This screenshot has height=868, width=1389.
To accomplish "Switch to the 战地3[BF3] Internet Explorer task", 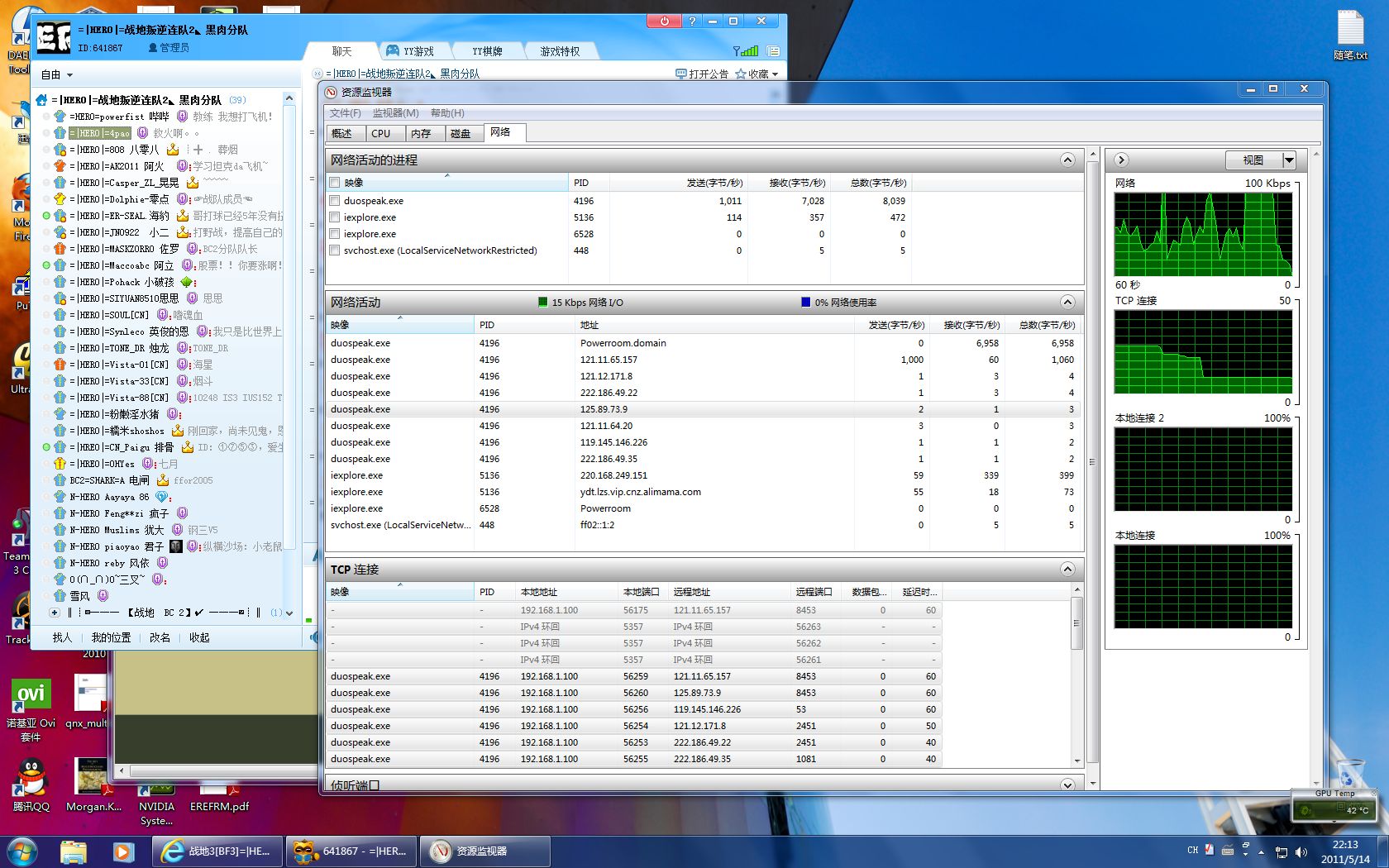I will tap(217, 851).
